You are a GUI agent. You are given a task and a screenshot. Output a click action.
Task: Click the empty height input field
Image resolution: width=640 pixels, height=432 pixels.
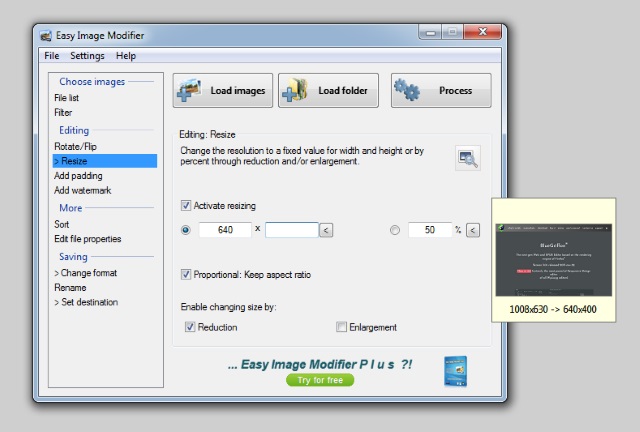[291, 230]
